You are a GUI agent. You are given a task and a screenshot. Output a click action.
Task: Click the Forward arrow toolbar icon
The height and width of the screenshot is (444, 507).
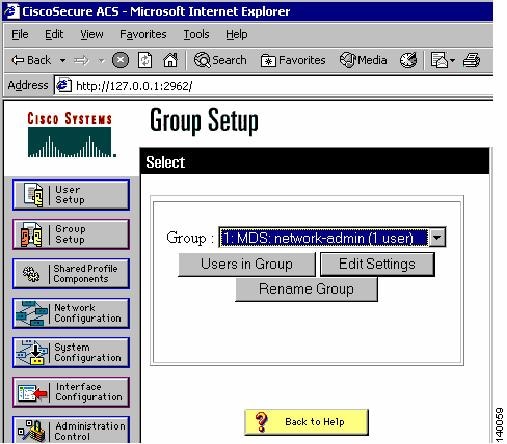tap(82, 61)
